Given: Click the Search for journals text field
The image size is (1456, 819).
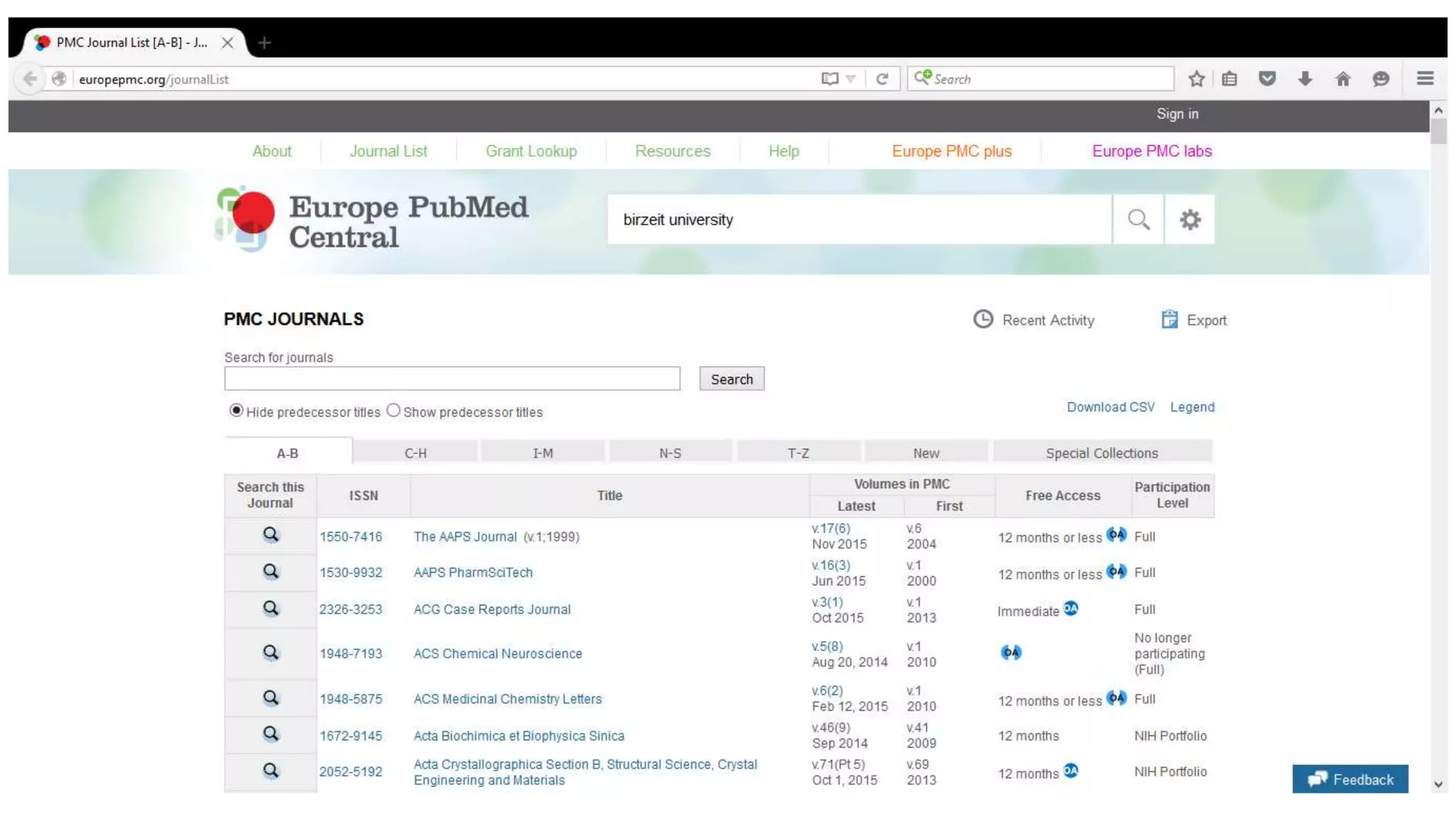Looking at the screenshot, I should coord(452,378).
